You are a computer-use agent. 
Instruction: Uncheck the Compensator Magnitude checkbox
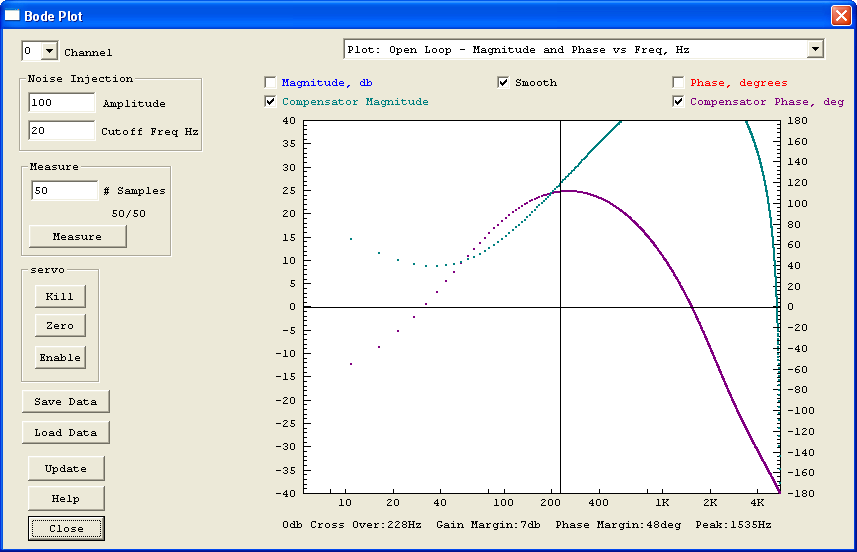tap(270, 102)
